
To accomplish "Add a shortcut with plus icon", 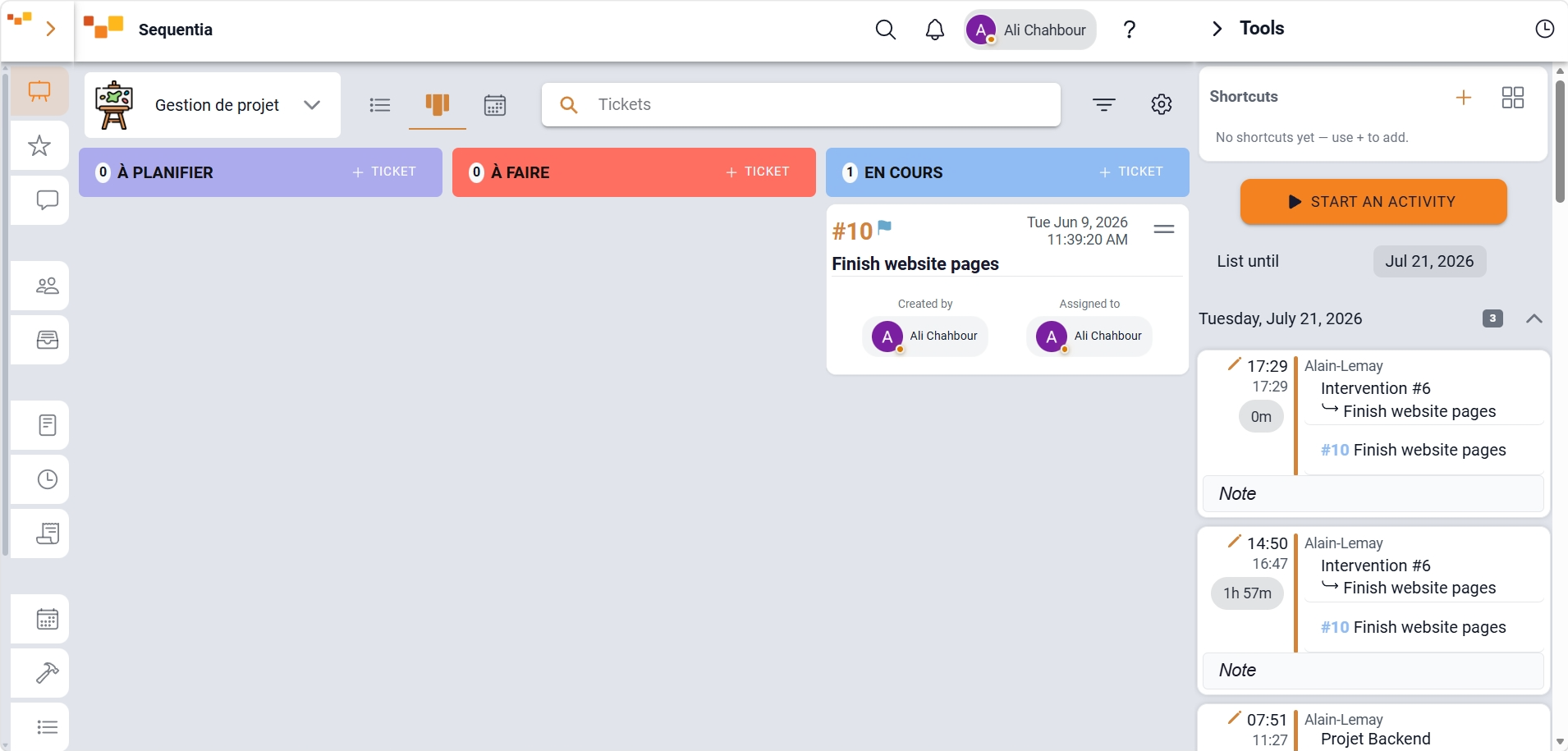I will click(x=1463, y=98).
